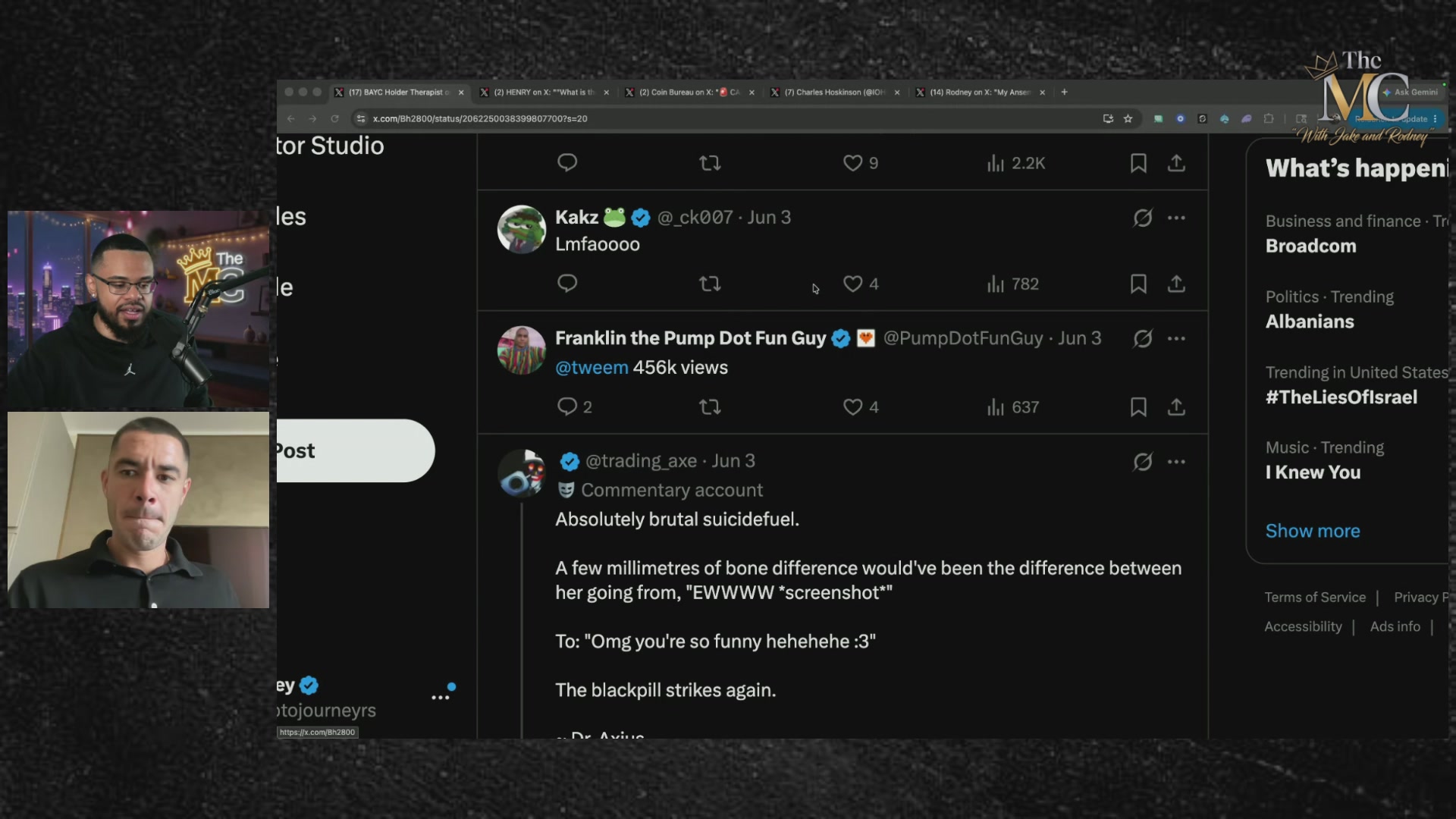Bookmark Kakz's Lmfaoooo post
This screenshot has height=819, width=1456.
coord(1138,284)
